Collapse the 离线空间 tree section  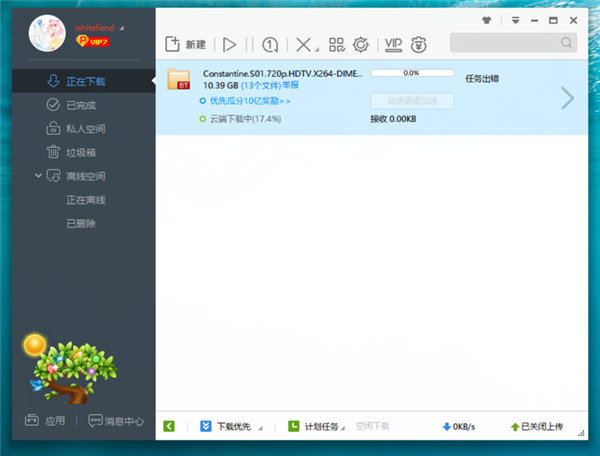click(x=39, y=176)
